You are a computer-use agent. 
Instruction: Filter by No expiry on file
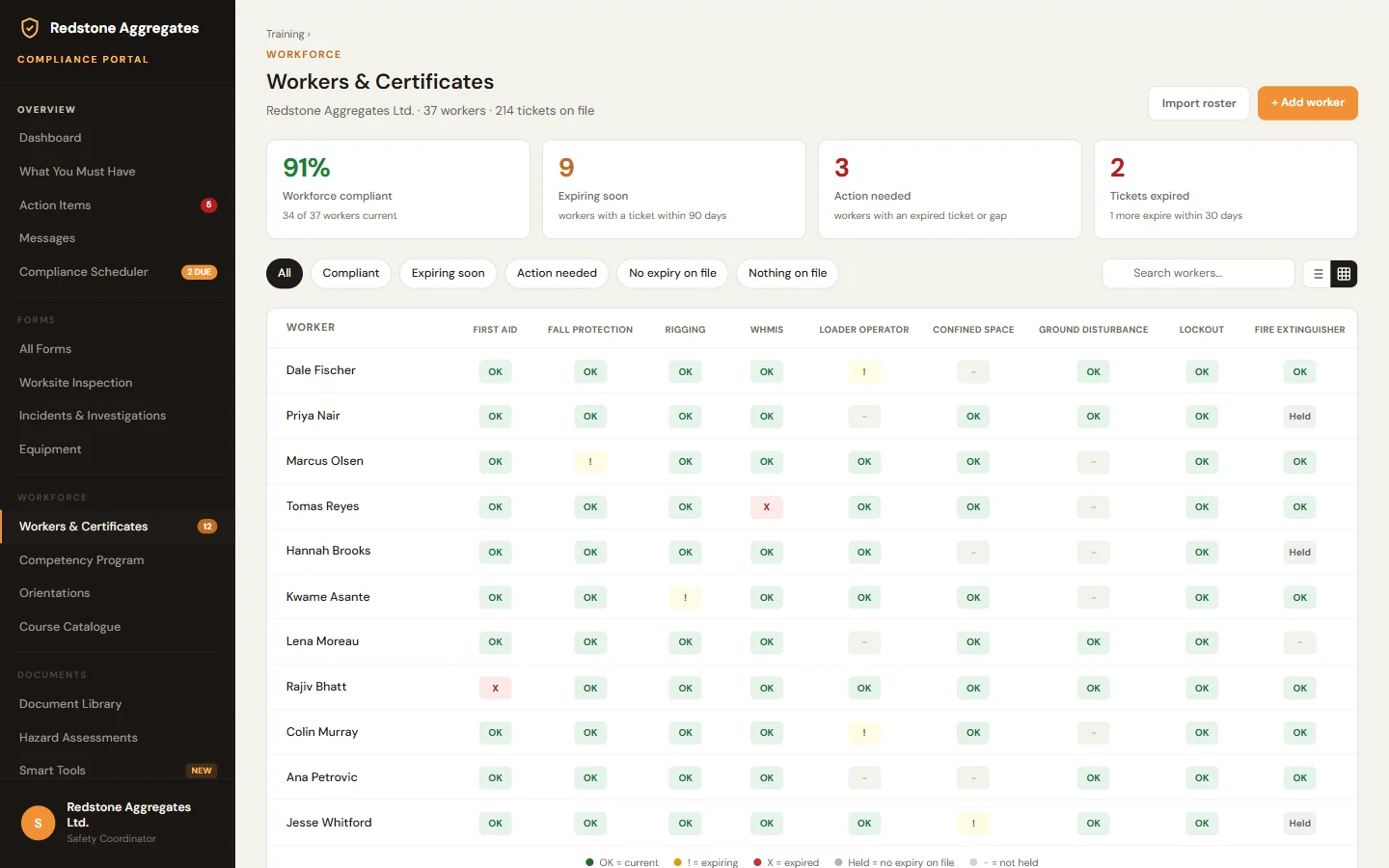(672, 274)
